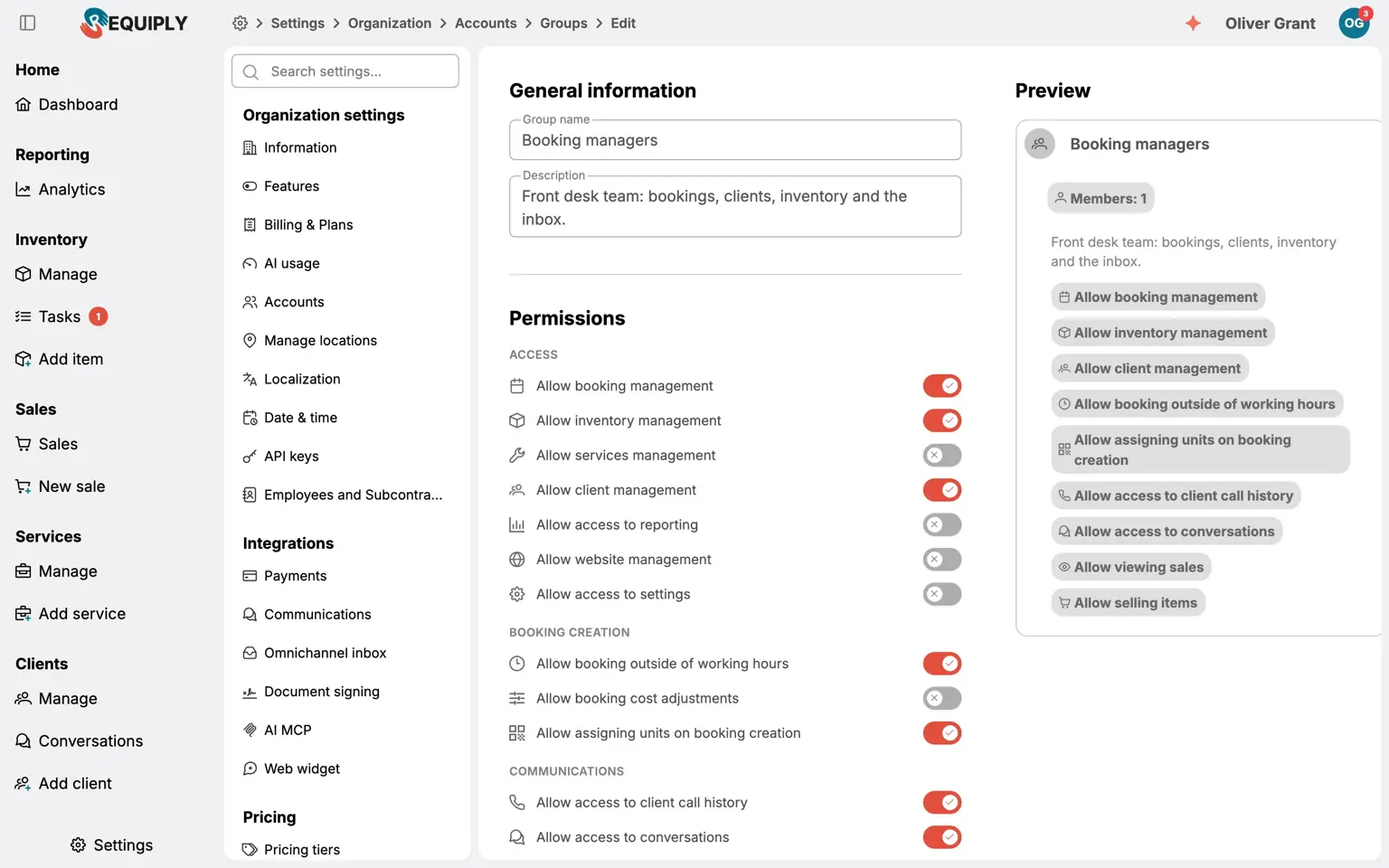Click the gear icon in the breadcrumb

coord(240,24)
